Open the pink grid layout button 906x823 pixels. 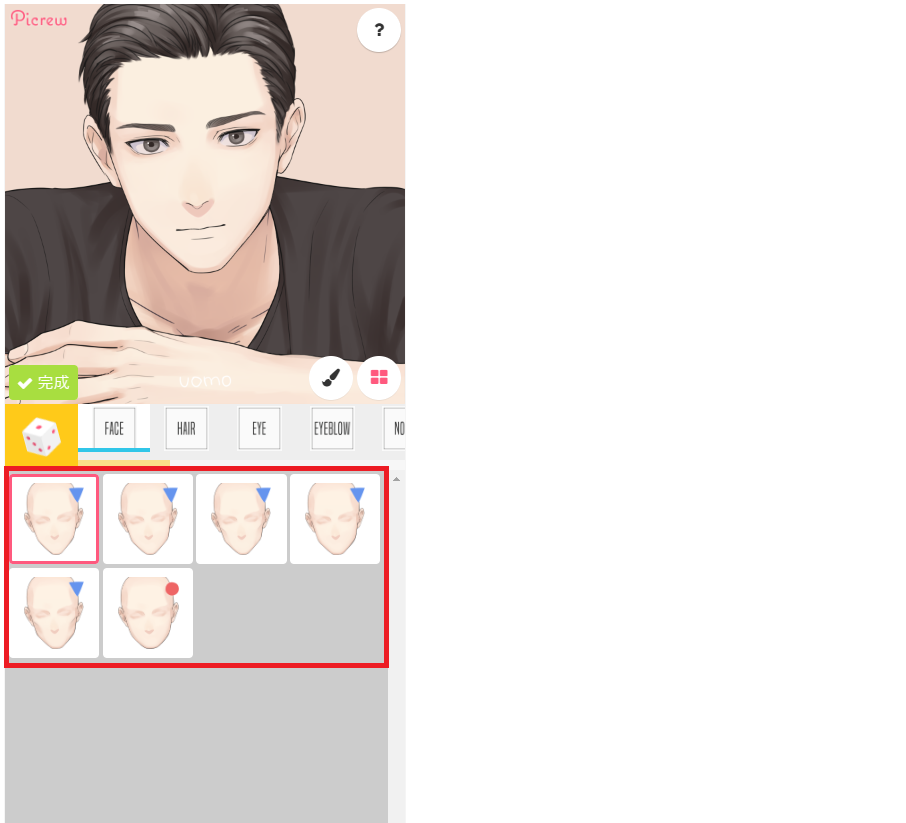point(379,378)
